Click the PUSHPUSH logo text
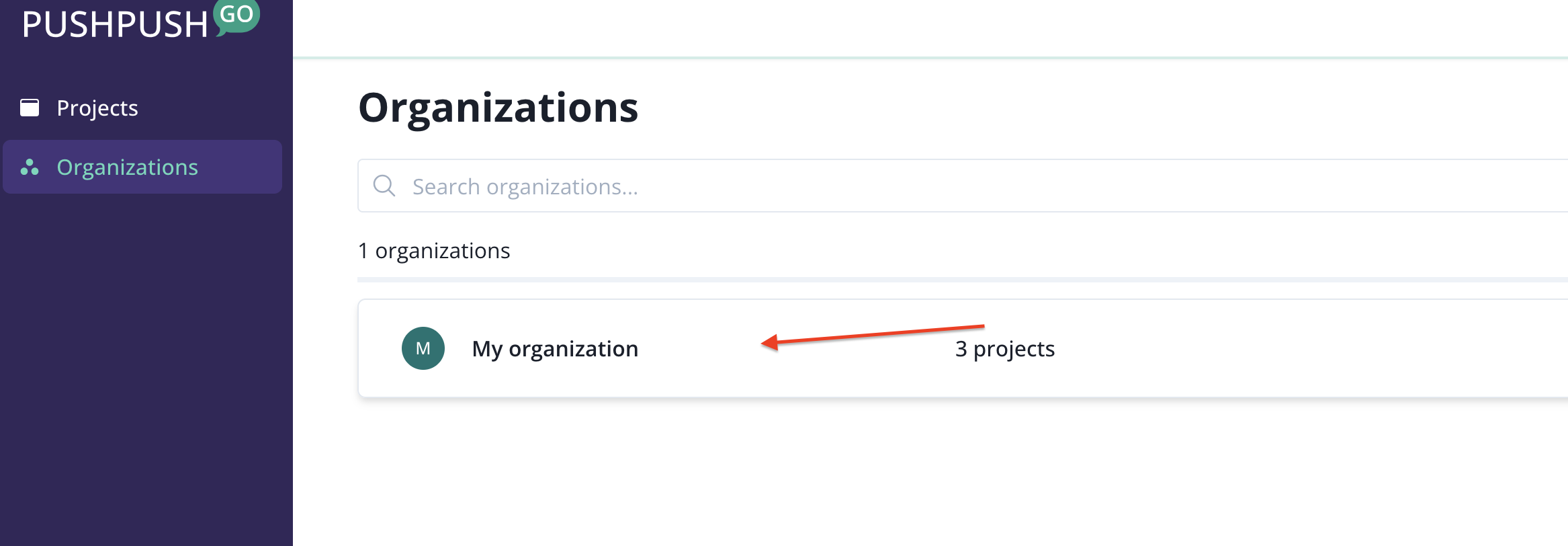This screenshot has height=546, width=1568. point(115,25)
